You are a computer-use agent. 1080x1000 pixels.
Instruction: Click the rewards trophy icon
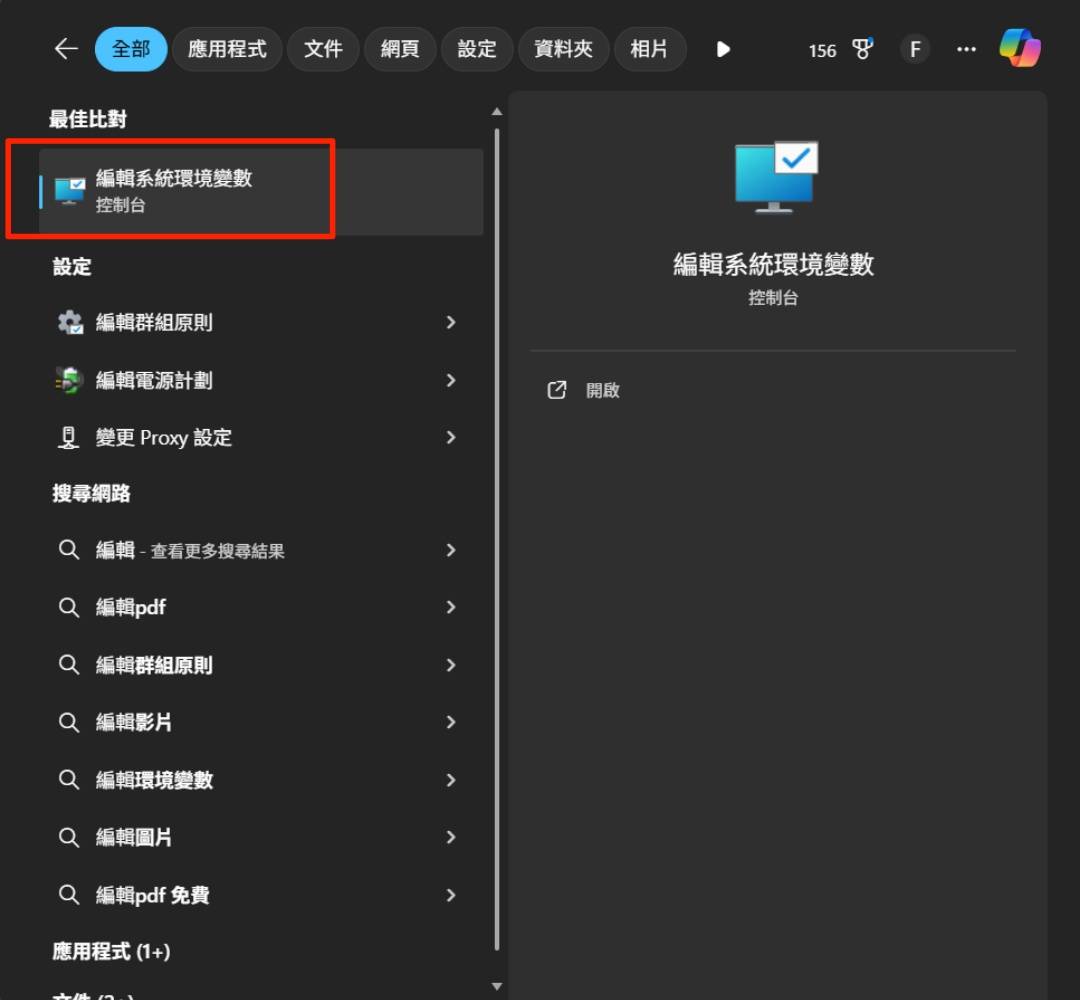(862, 49)
